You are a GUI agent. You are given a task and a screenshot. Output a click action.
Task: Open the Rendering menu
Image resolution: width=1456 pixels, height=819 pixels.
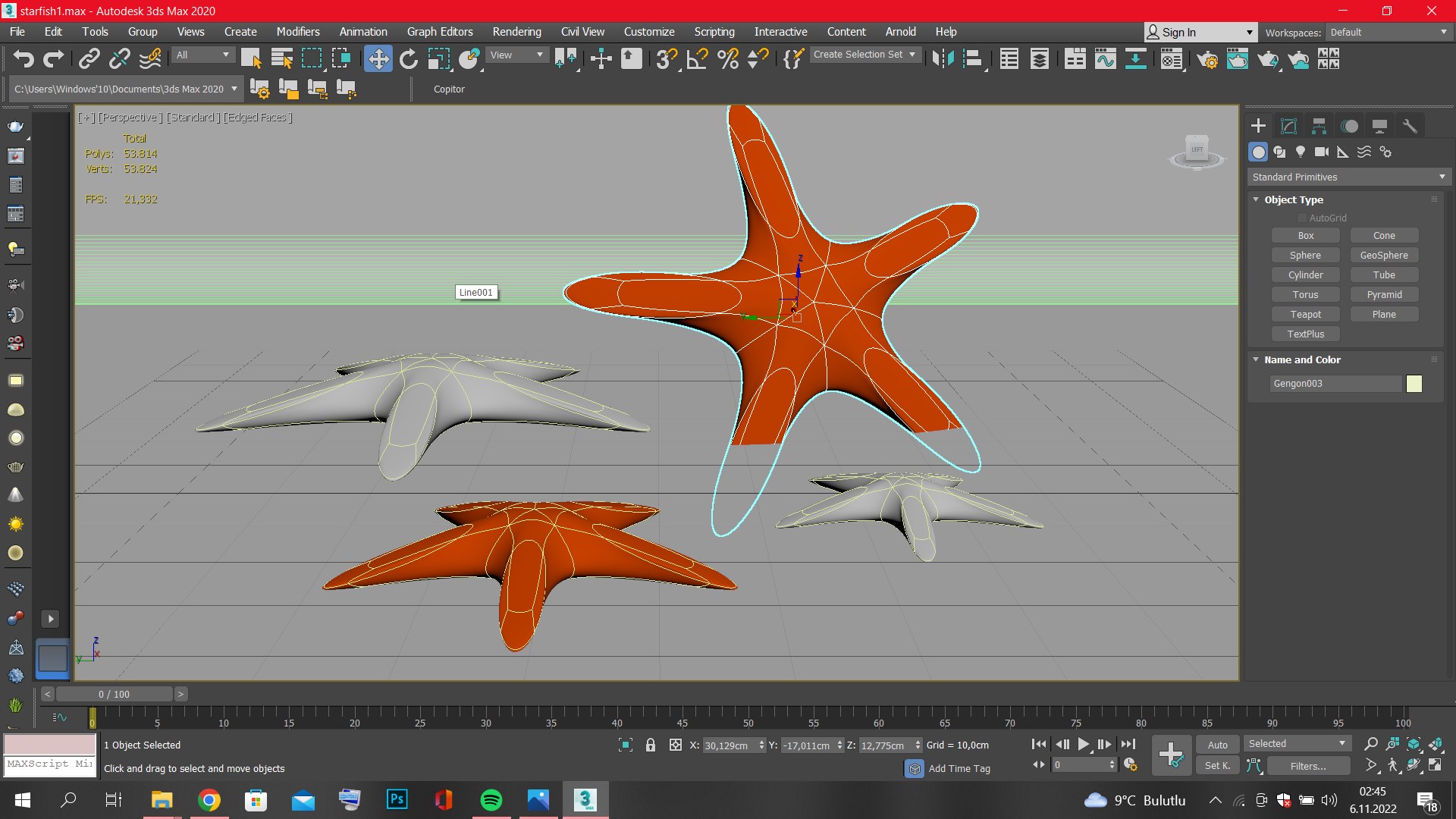[516, 32]
